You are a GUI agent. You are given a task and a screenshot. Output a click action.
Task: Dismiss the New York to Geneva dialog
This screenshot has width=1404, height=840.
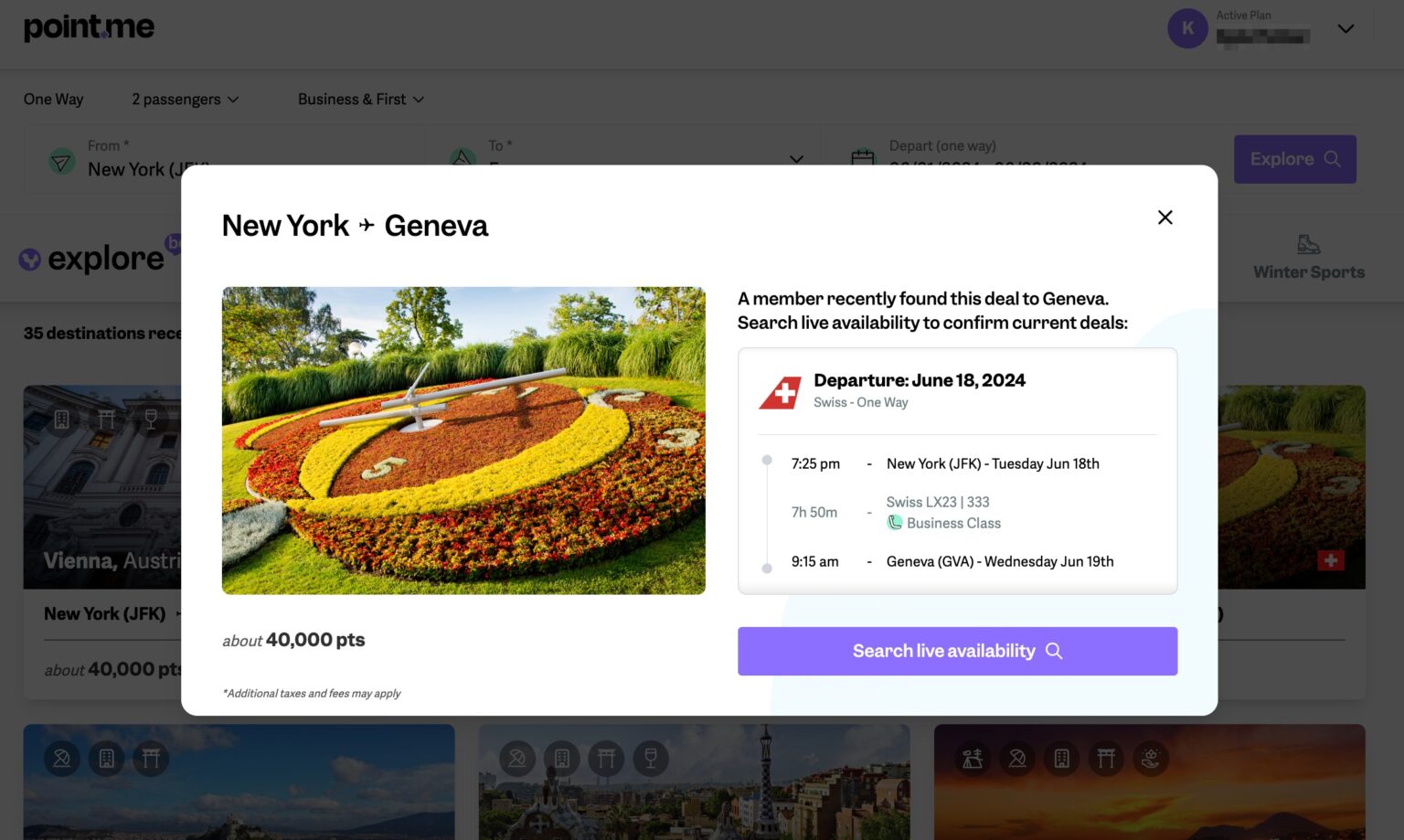click(1165, 218)
